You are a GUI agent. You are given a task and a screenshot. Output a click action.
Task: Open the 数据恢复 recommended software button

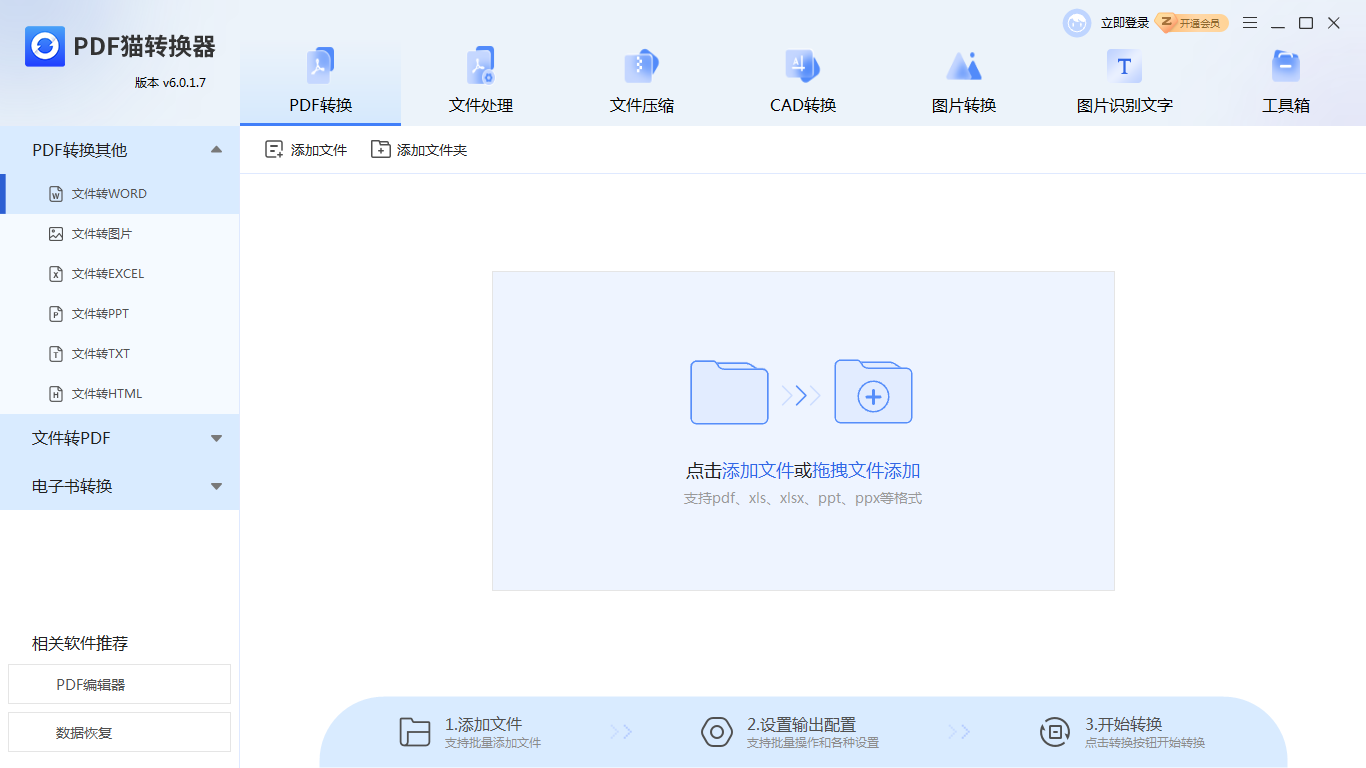click(119, 732)
